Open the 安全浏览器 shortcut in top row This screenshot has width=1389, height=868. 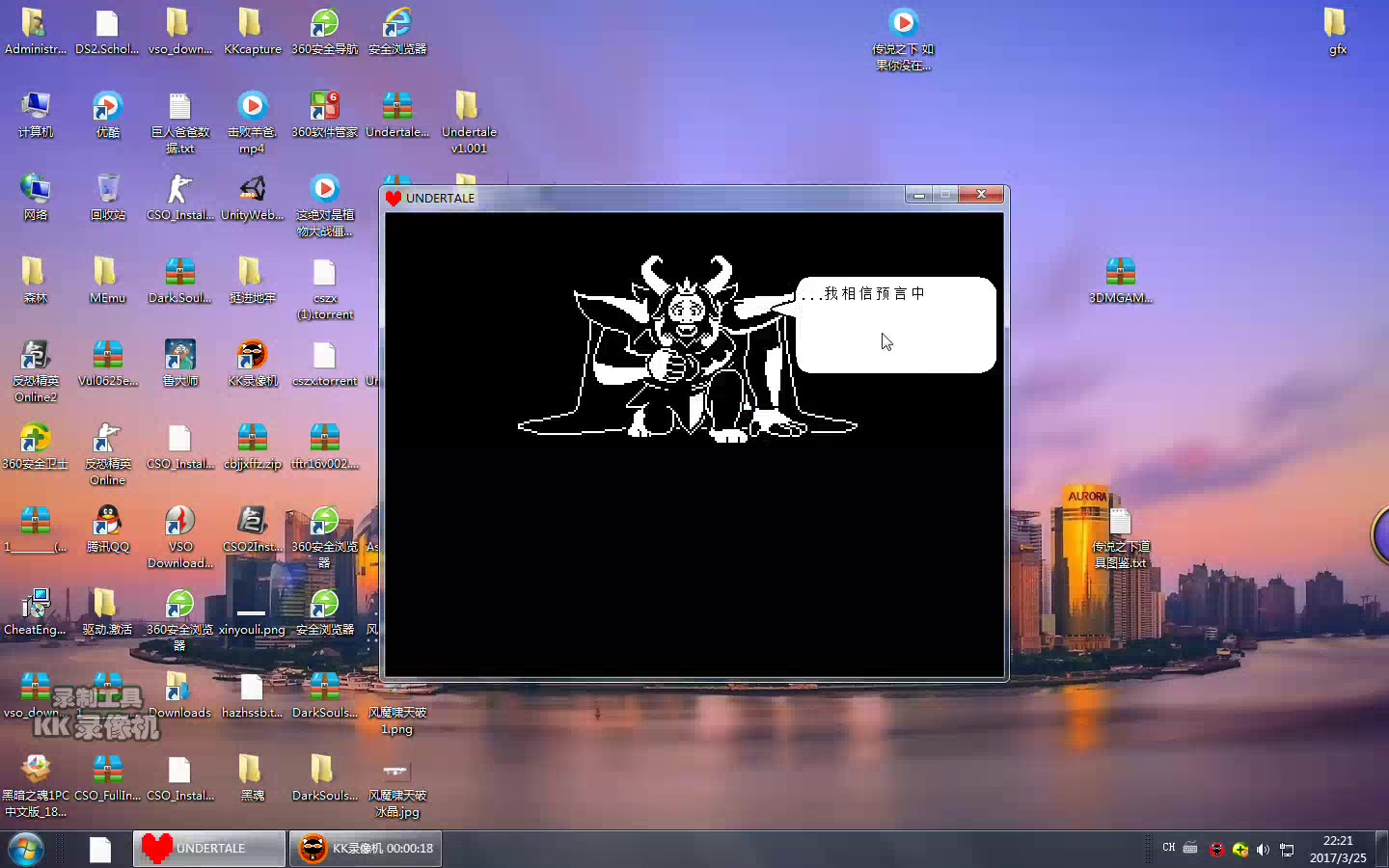coord(396,31)
